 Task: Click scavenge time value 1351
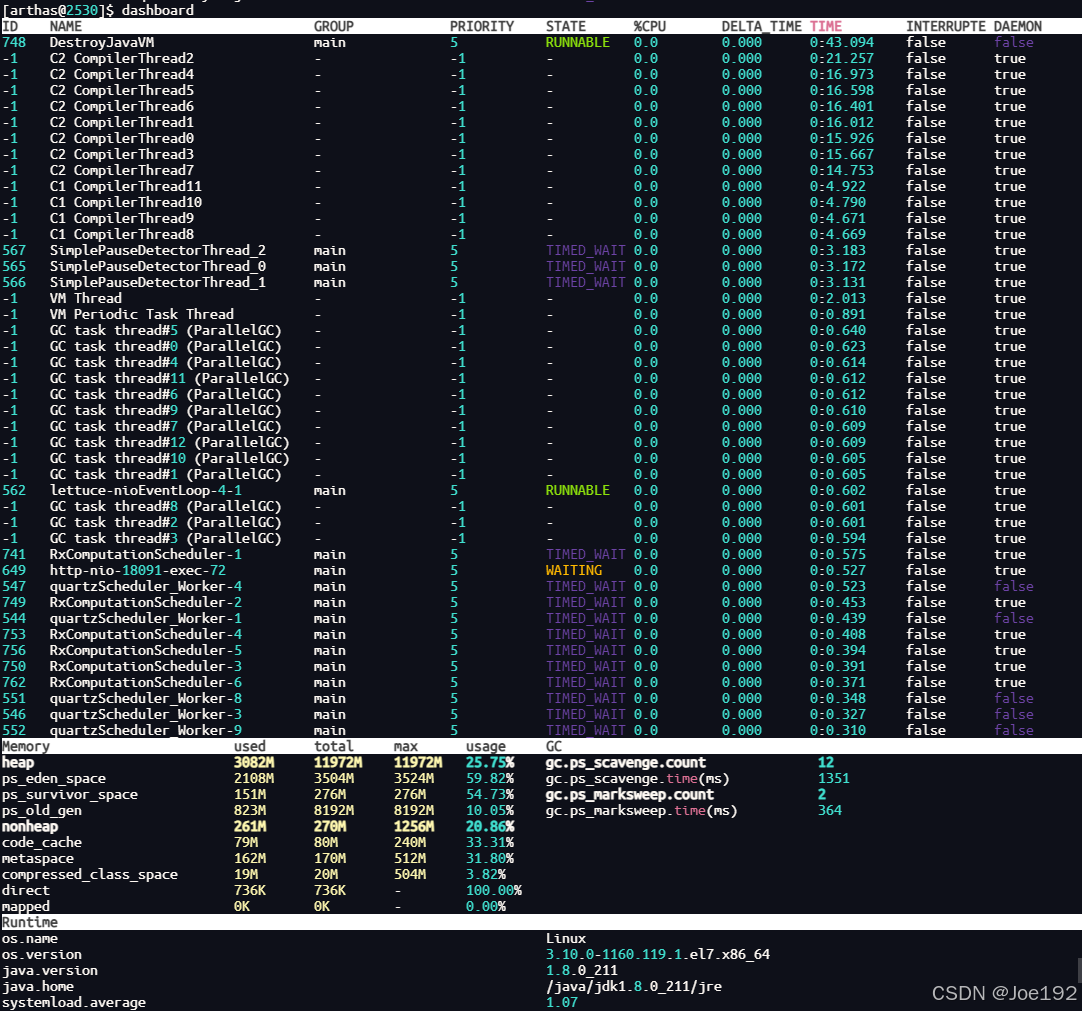[x=834, y=778]
